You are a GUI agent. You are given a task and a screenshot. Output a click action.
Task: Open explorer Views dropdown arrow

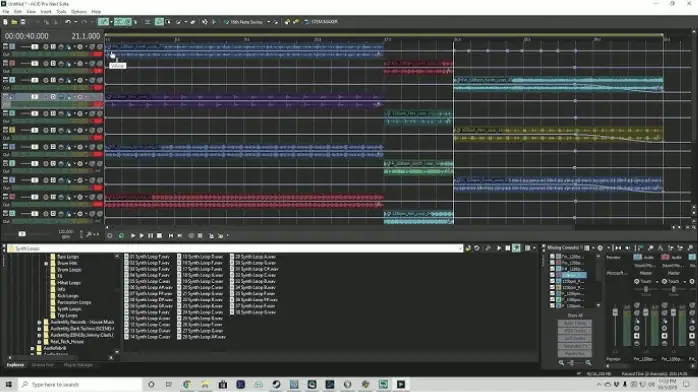coord(534,248)
